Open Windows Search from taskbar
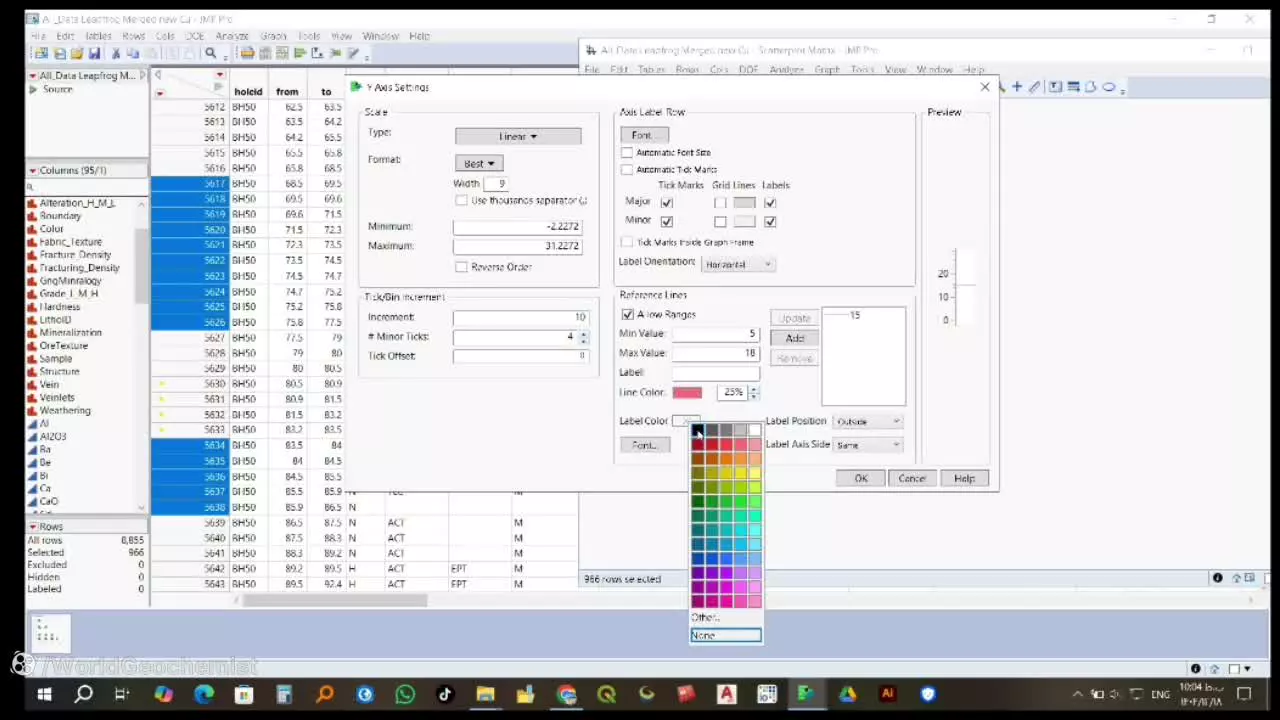This screenshot has height=720, width=1280. (83, 694)
